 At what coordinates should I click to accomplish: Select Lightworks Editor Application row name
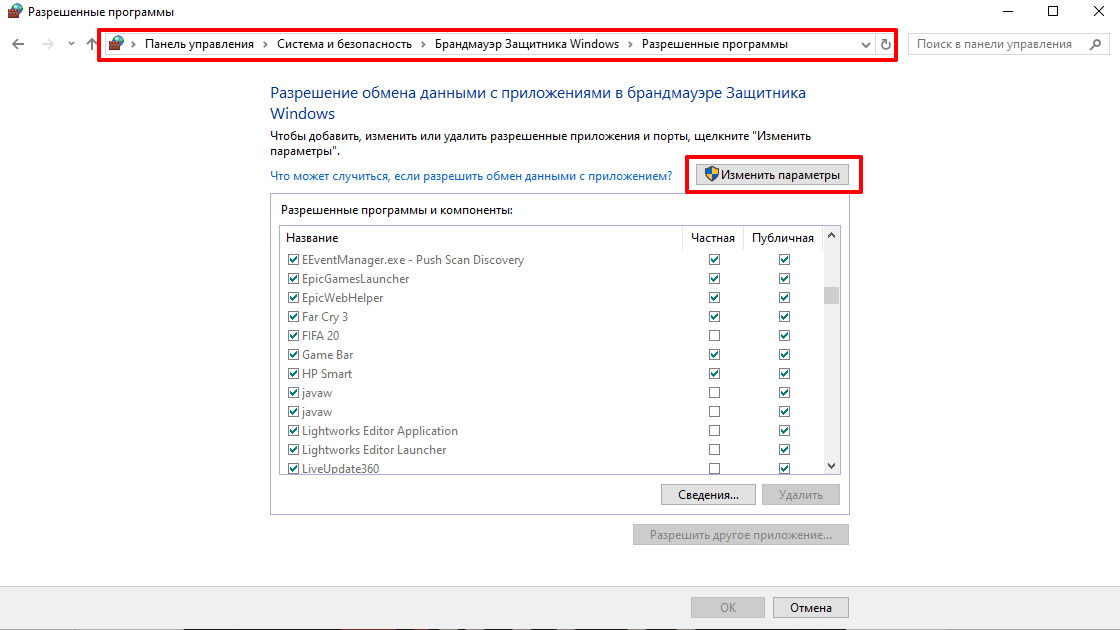coord(379,431)
